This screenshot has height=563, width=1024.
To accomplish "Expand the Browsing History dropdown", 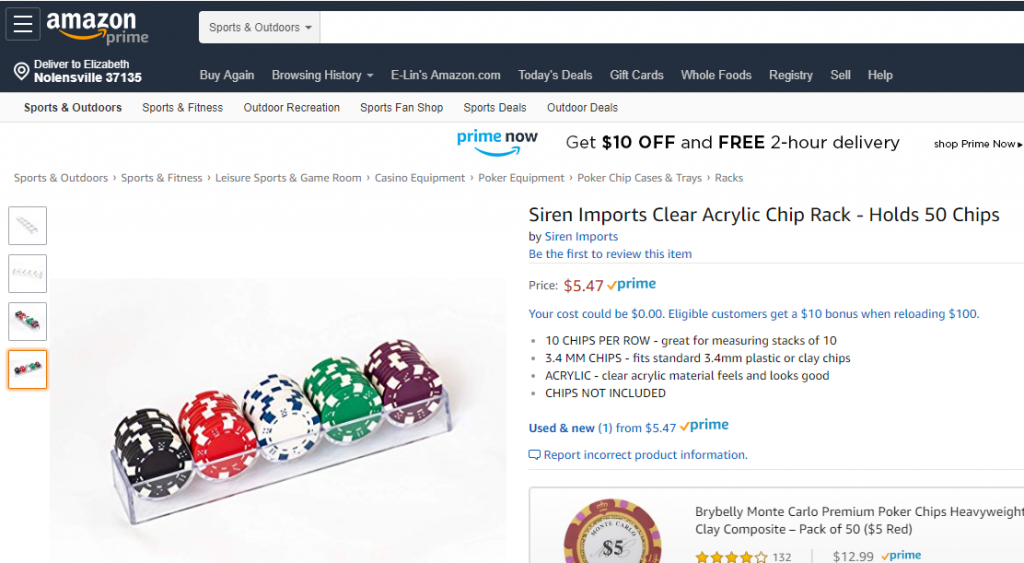I will pyautogui.click(x=323, y=75).
